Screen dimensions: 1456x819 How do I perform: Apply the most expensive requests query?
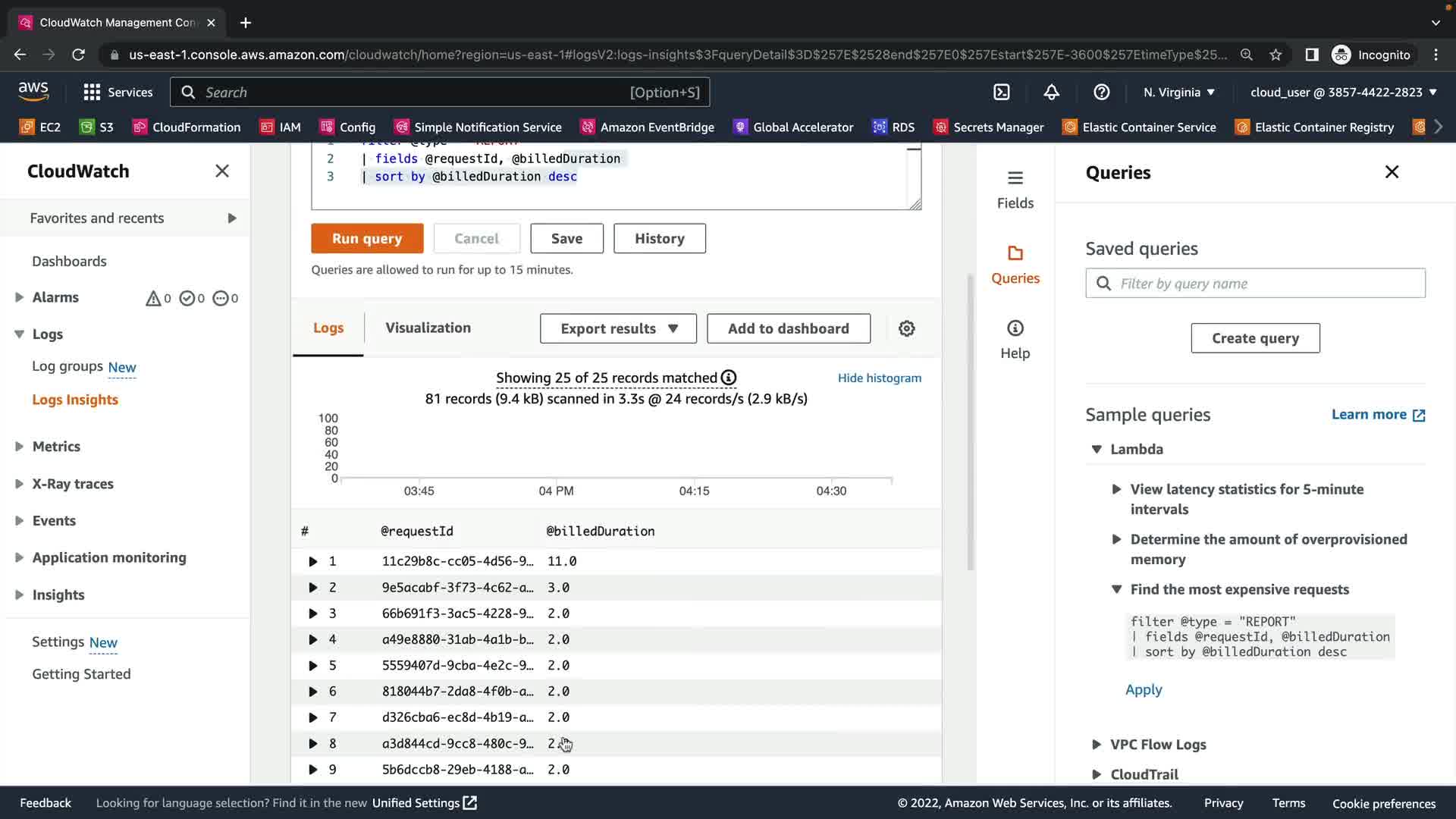(x=1143, y=689)
